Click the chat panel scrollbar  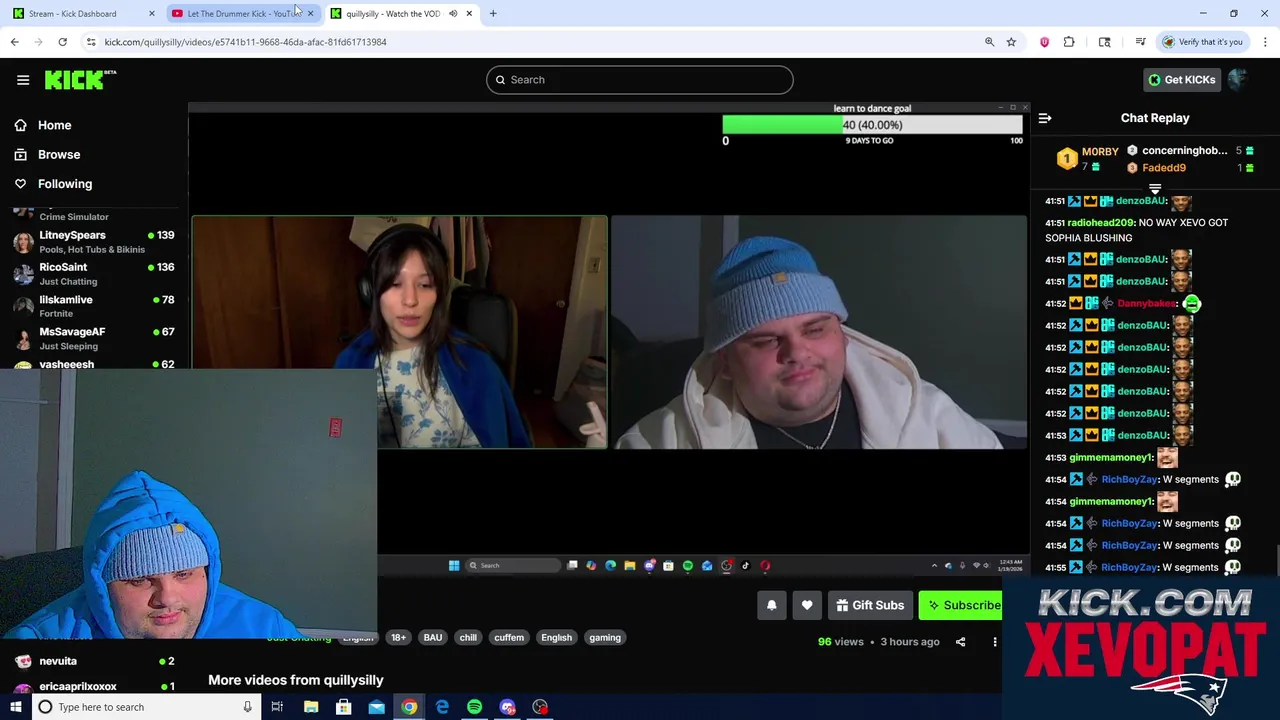(x=1276, y=560)
